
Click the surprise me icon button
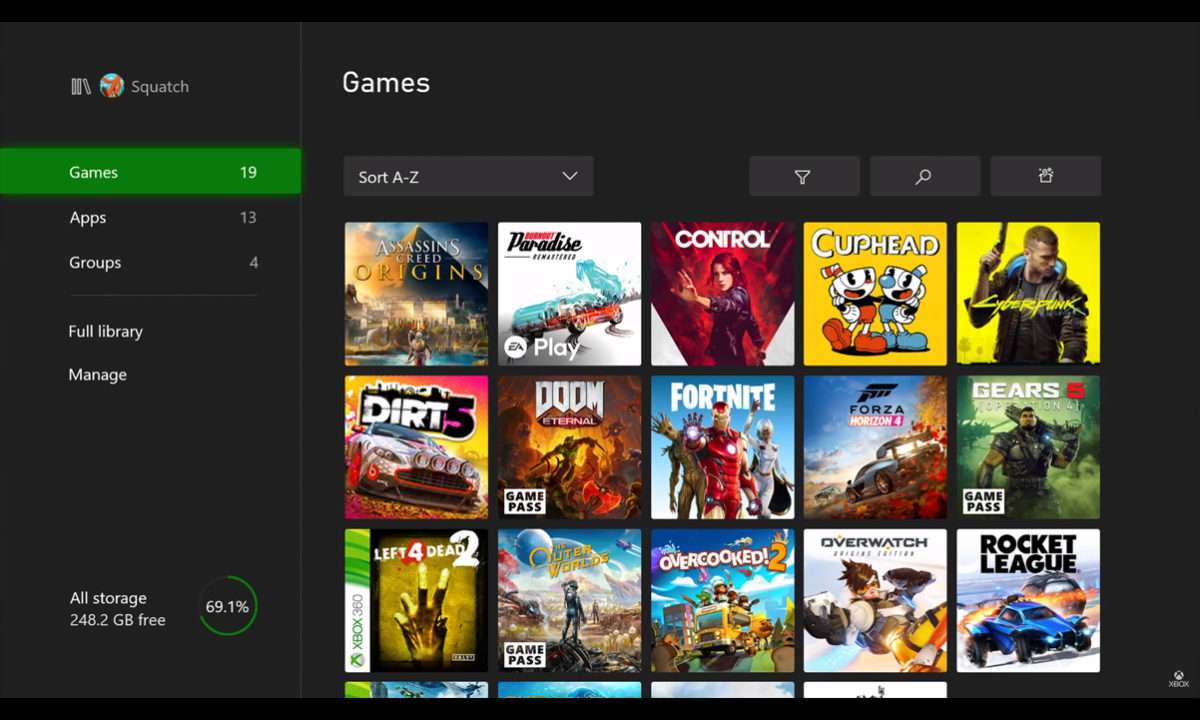(x=1045, y=176)
